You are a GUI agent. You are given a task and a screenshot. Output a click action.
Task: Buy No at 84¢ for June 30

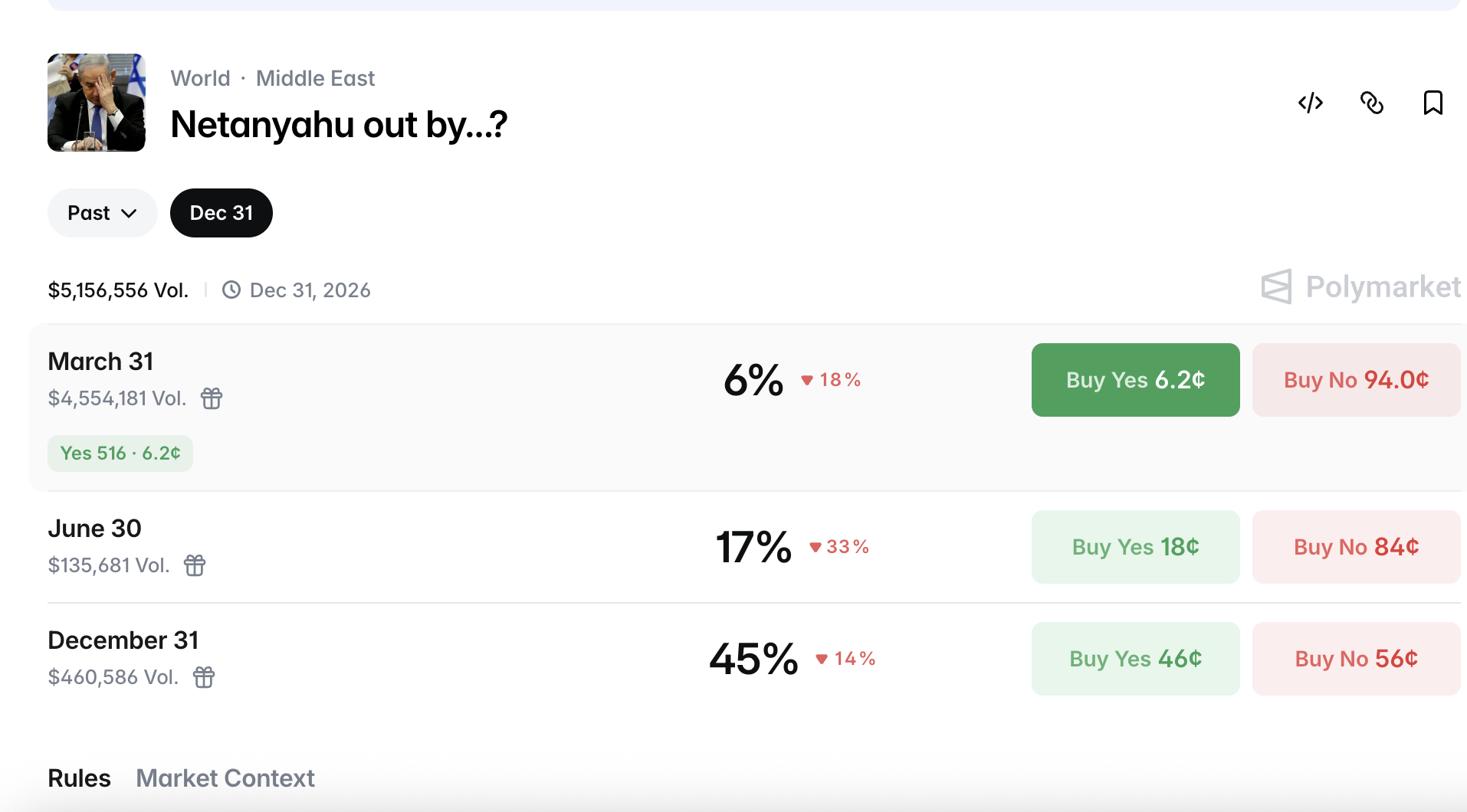tap(1356, 547)
